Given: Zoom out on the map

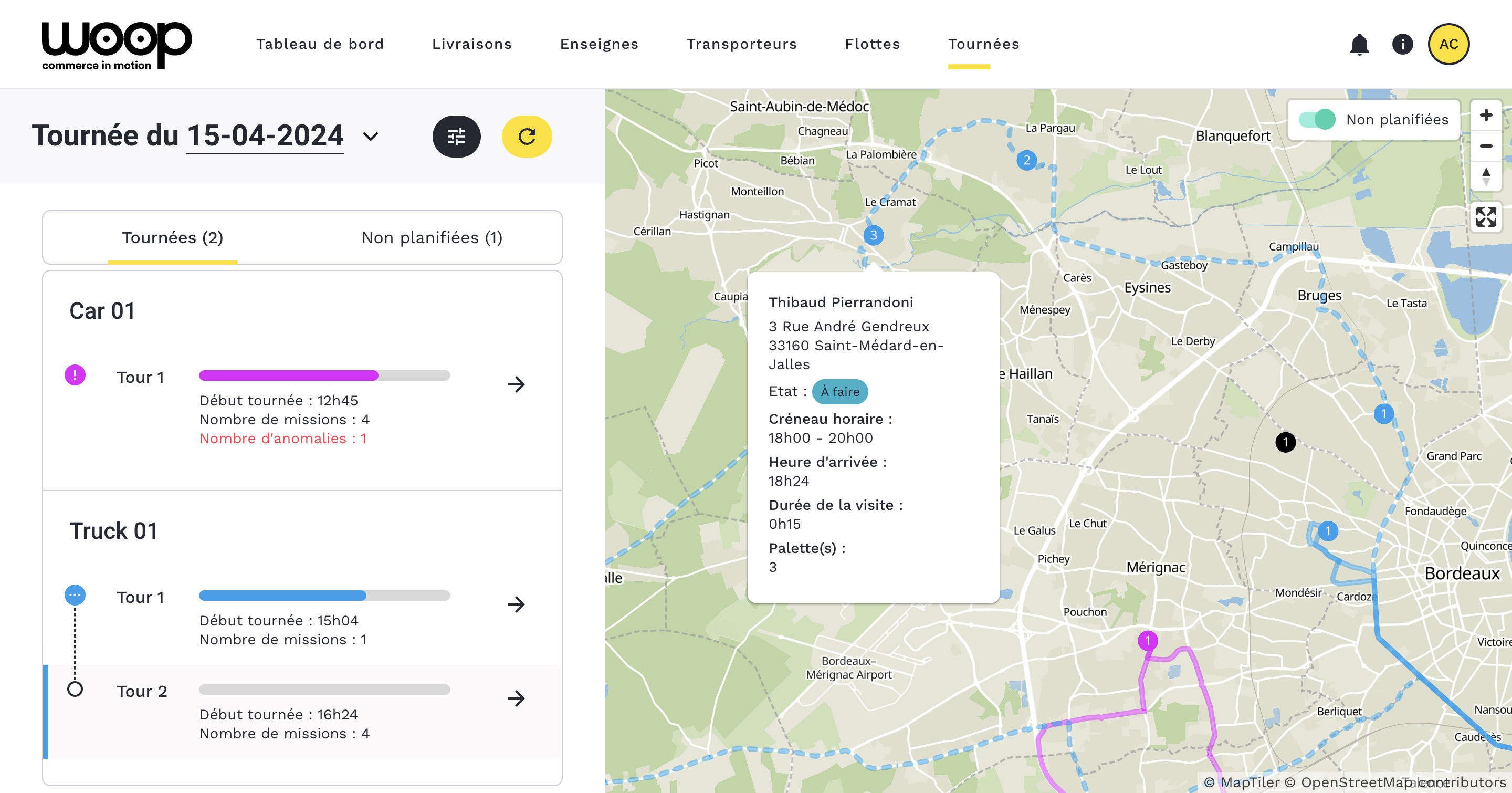Looking at the screenshot, I should [x=1486, y=145].
